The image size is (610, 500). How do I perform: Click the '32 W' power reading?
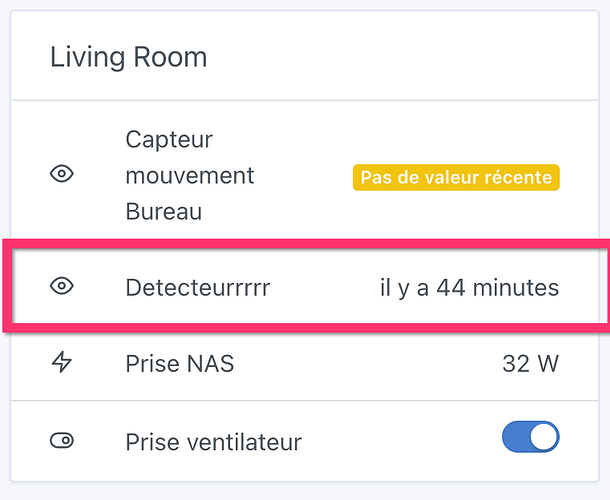click(530, 364)
